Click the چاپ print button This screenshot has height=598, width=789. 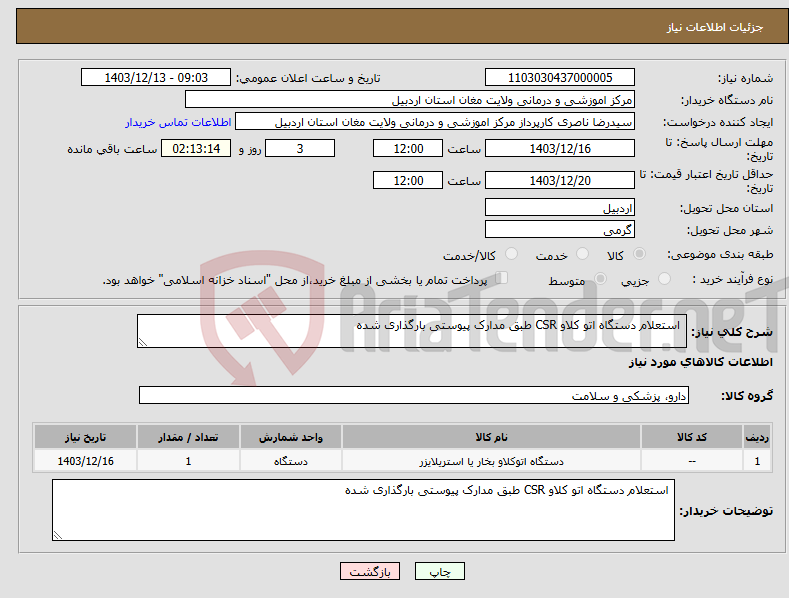440,571
